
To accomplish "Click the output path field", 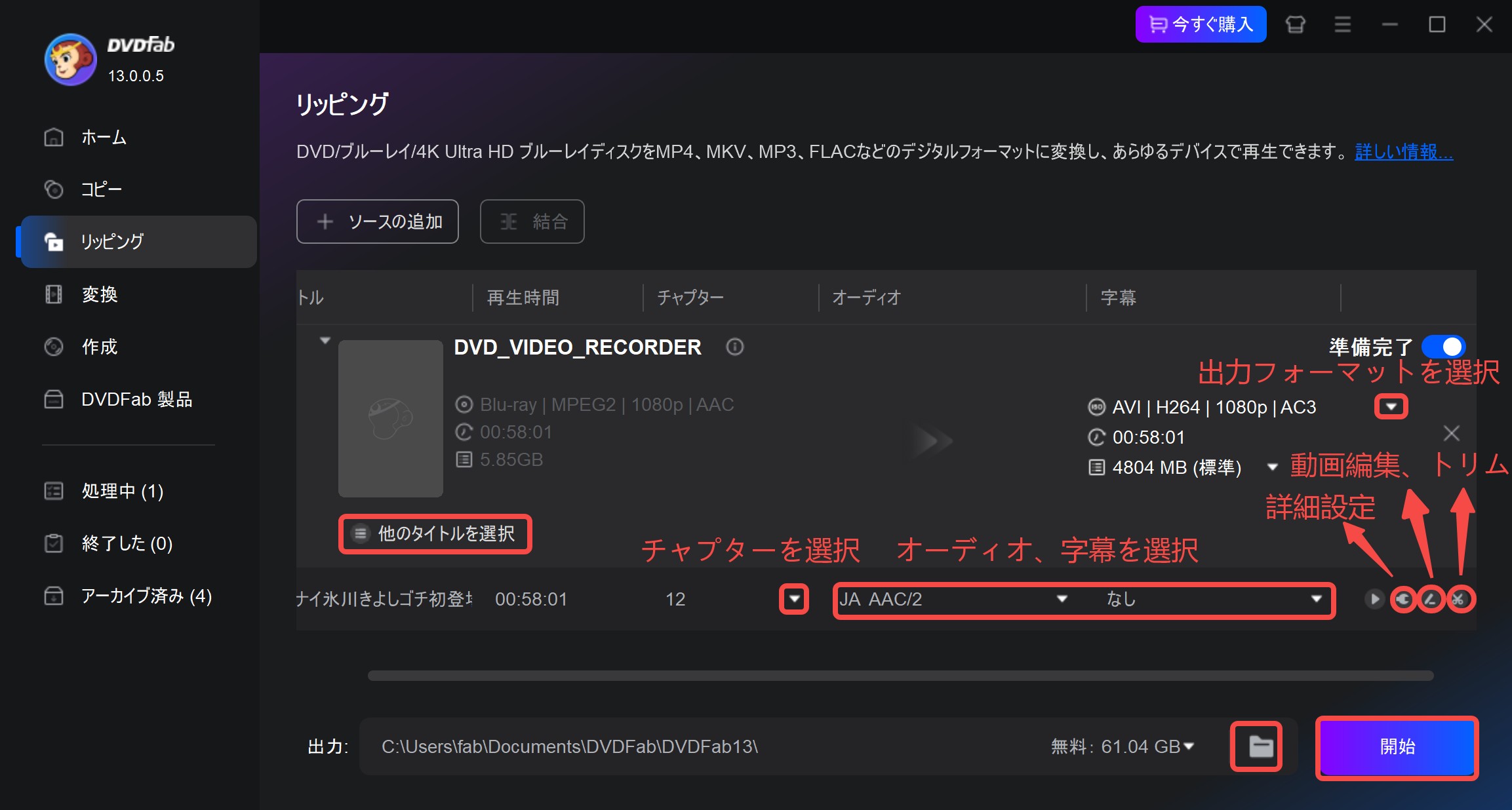I will pyautogui.click(x=702, y=746).
